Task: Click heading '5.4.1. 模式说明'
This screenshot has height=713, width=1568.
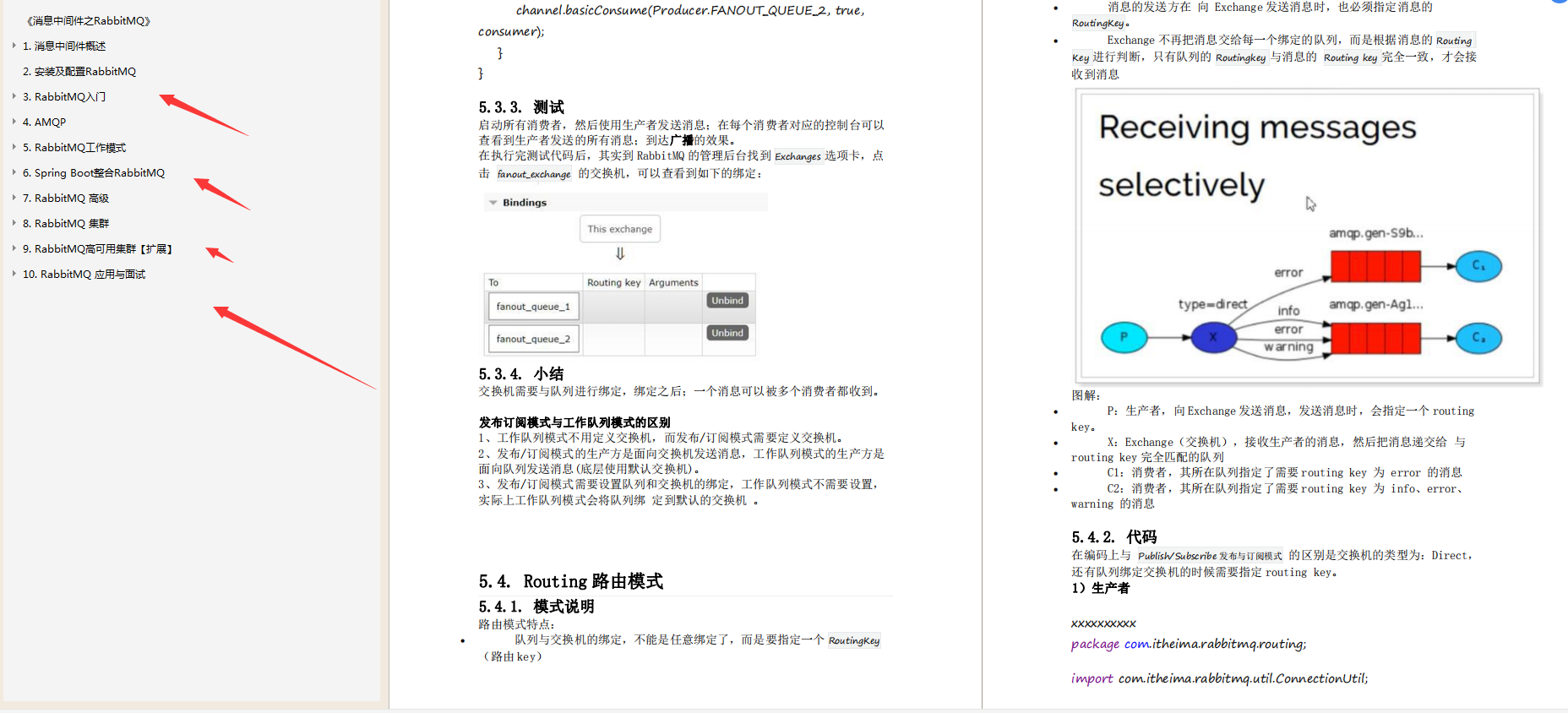Action: [x=536, y=607]
